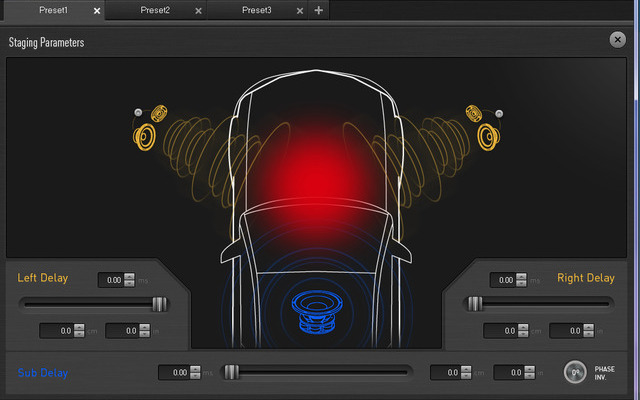The image size is (640, 400).
Task: Select the right small tweeter speaker icon
Action: [474, 113]
